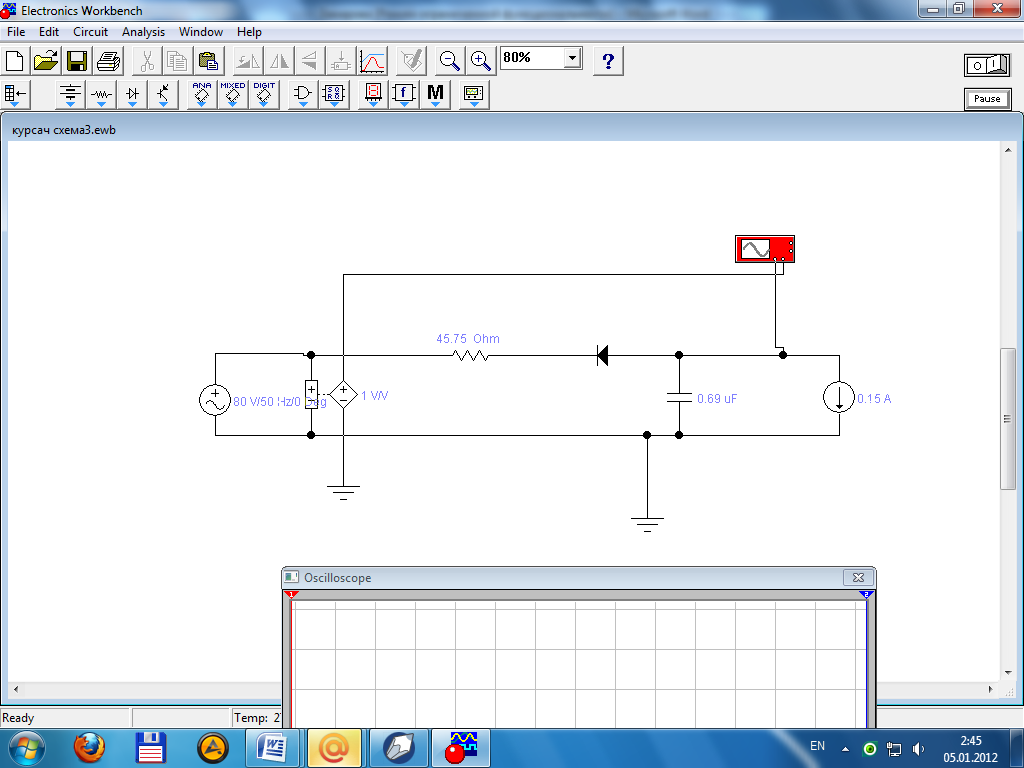Select the 0.15 A current source

[839, 397]
